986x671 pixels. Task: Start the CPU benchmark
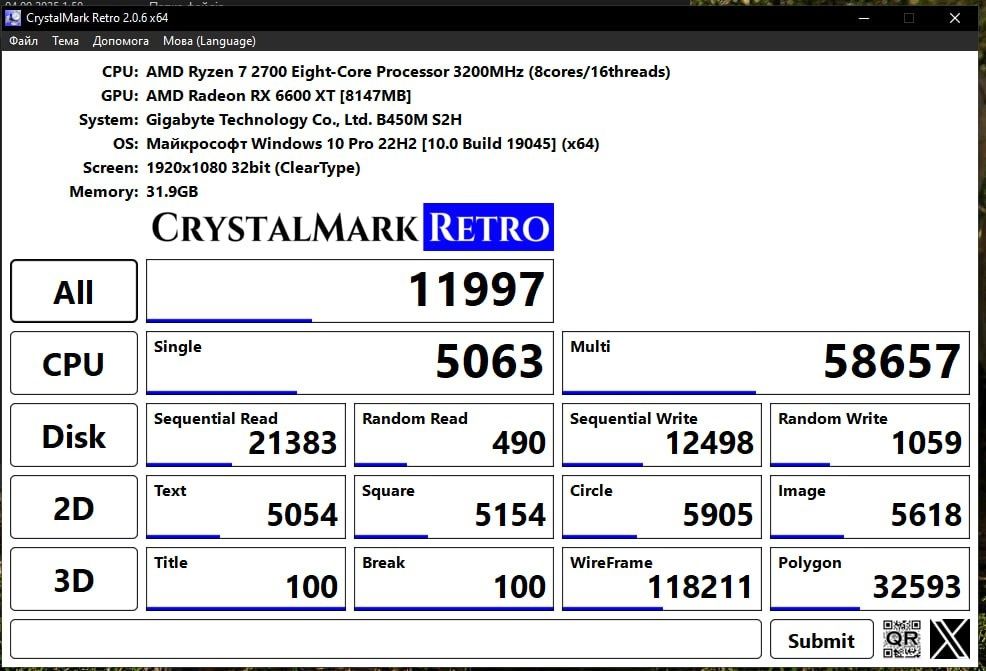(x=74, y=363)
